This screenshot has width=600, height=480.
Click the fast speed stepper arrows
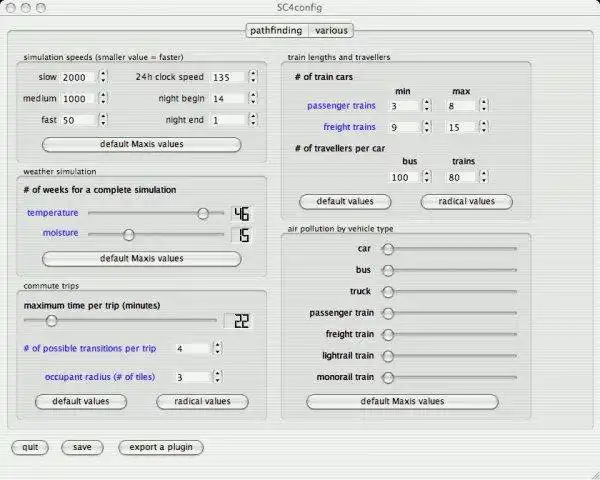[x=103, y=120]
